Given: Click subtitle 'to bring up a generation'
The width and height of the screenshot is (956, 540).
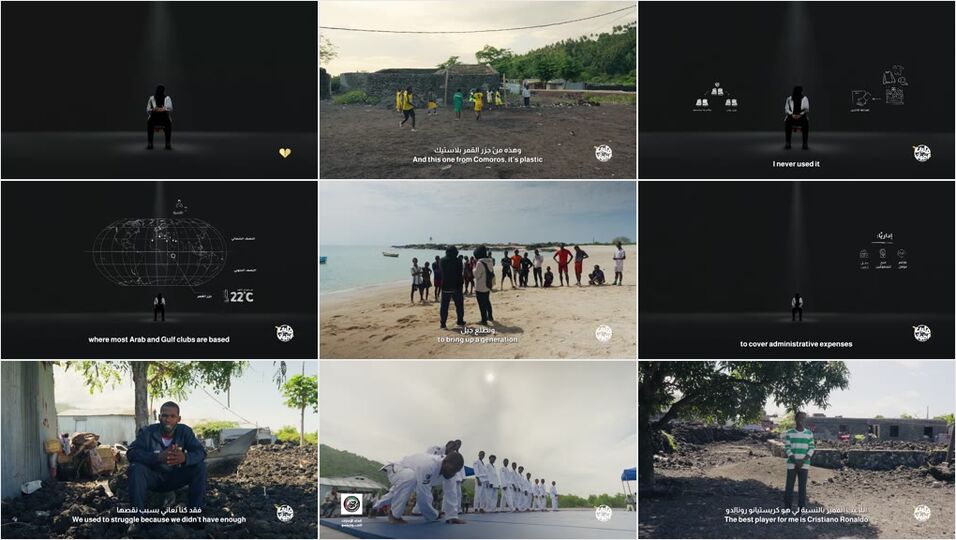Looking at the screenshot, I should coord(477,340).
